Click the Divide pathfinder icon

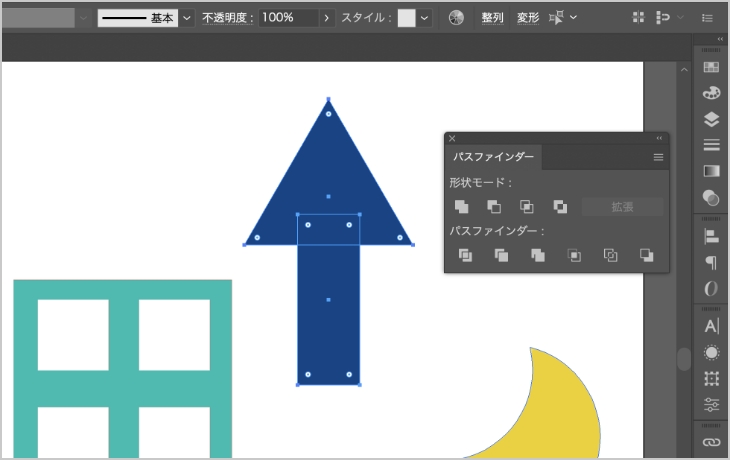pyautogui.click(x=465, y=255)
